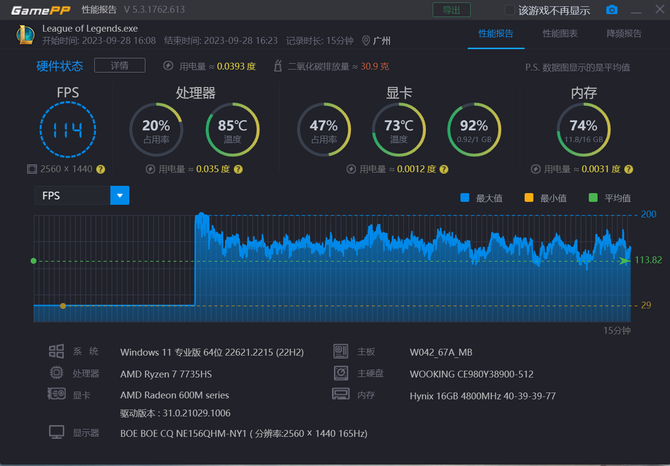This screenshot has width=670, height=466.
Task: Click W042_67A_MB motherboard text
Action: (441, 352)
